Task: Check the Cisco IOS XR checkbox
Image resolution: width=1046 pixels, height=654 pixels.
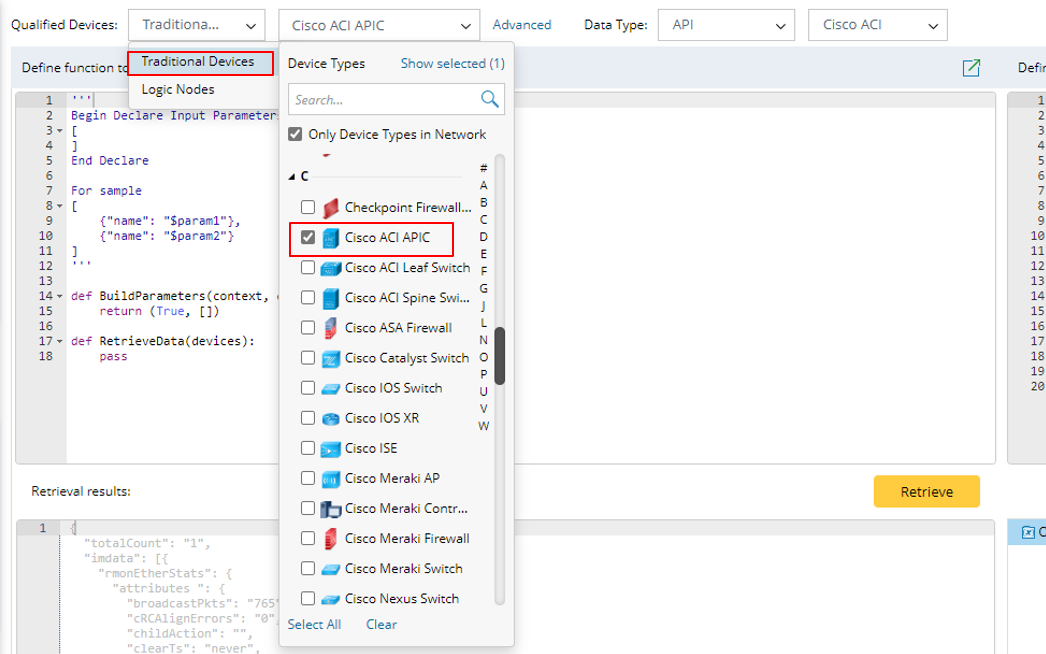Action: (308, 418)
